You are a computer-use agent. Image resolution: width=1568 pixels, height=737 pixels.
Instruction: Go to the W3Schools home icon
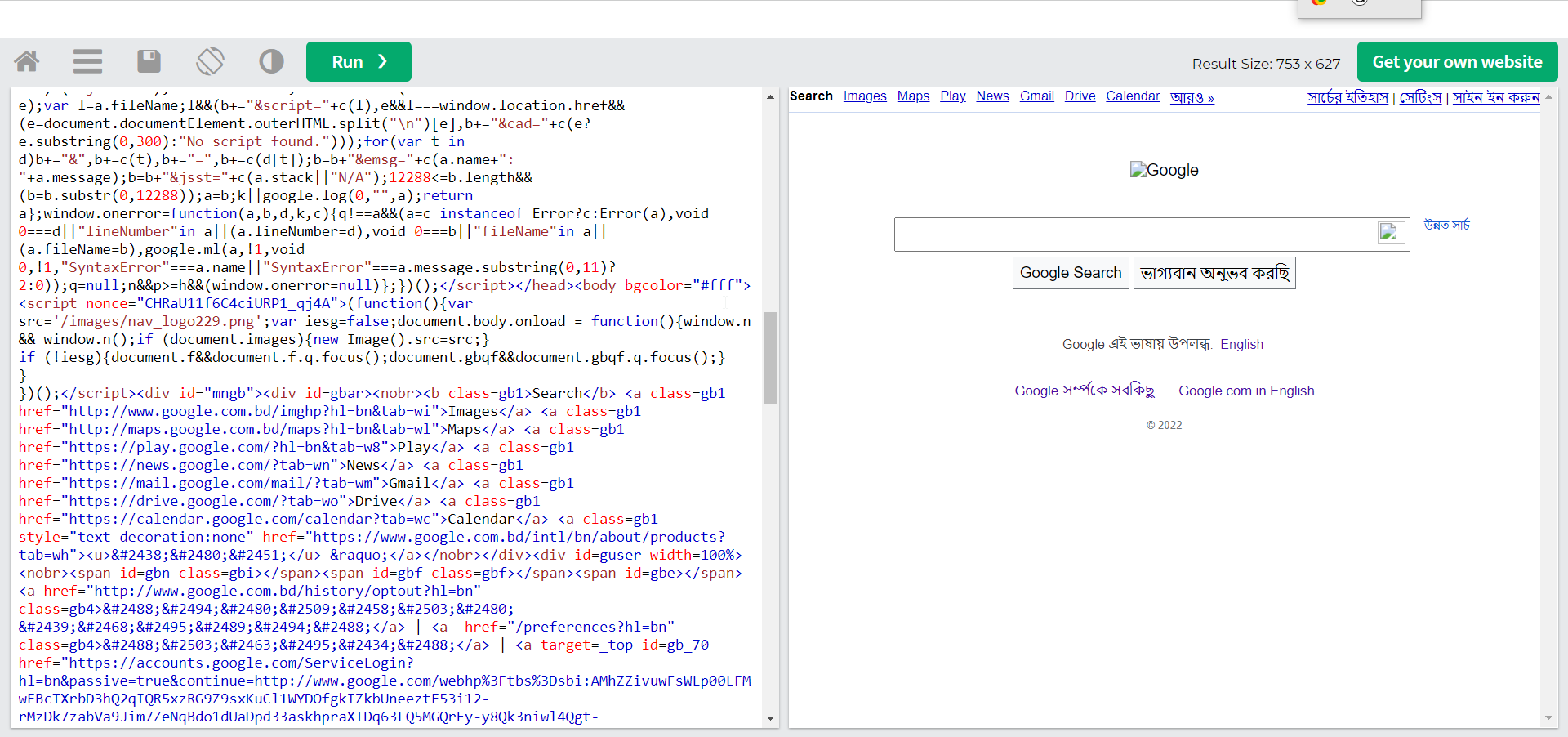pyautogui.click(x=27, y=61)
